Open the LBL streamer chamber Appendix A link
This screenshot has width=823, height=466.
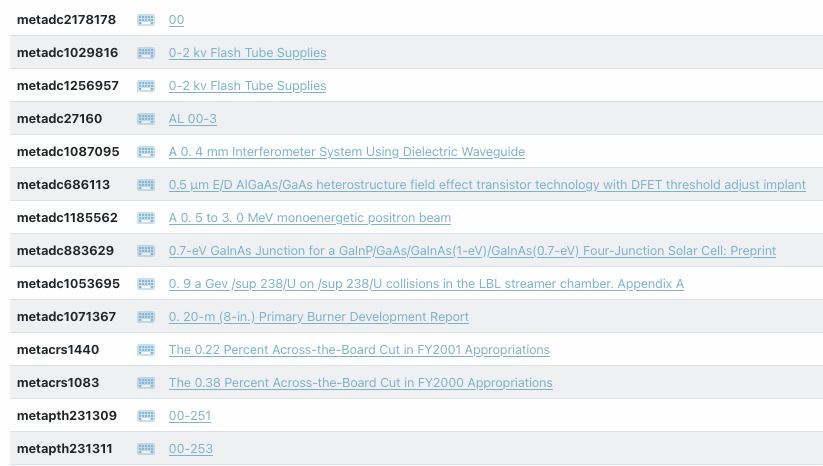click(x=426, y=284)
